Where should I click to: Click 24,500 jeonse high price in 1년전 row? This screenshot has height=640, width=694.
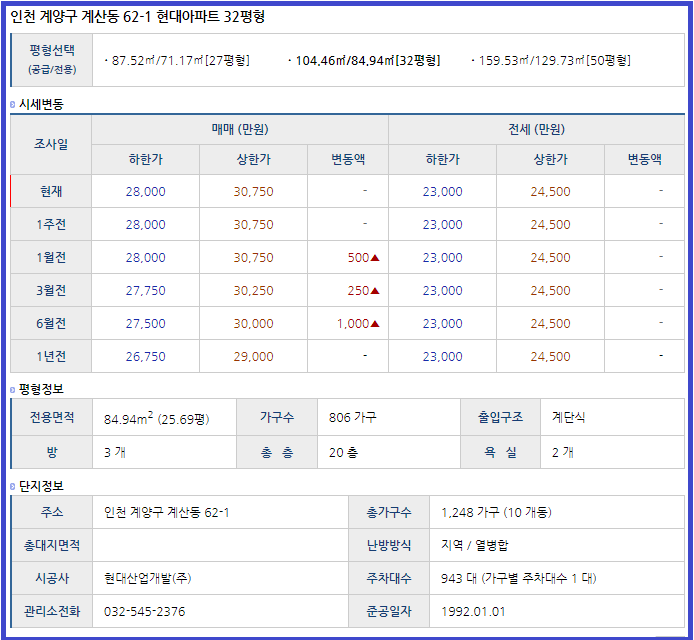[x=551, y=357]
